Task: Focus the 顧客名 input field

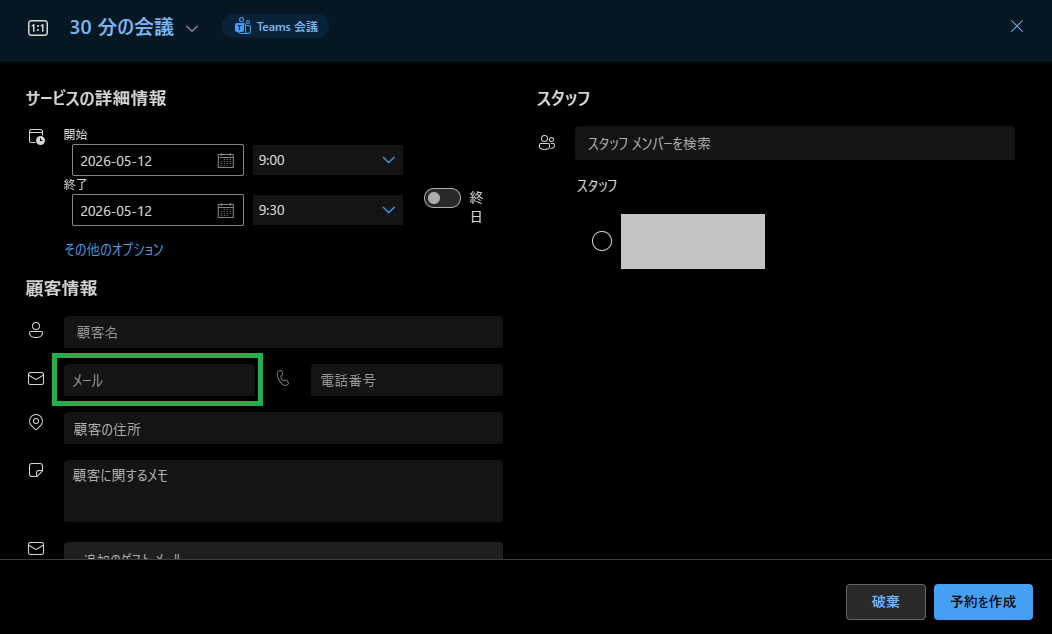Action: click(283, 332)
